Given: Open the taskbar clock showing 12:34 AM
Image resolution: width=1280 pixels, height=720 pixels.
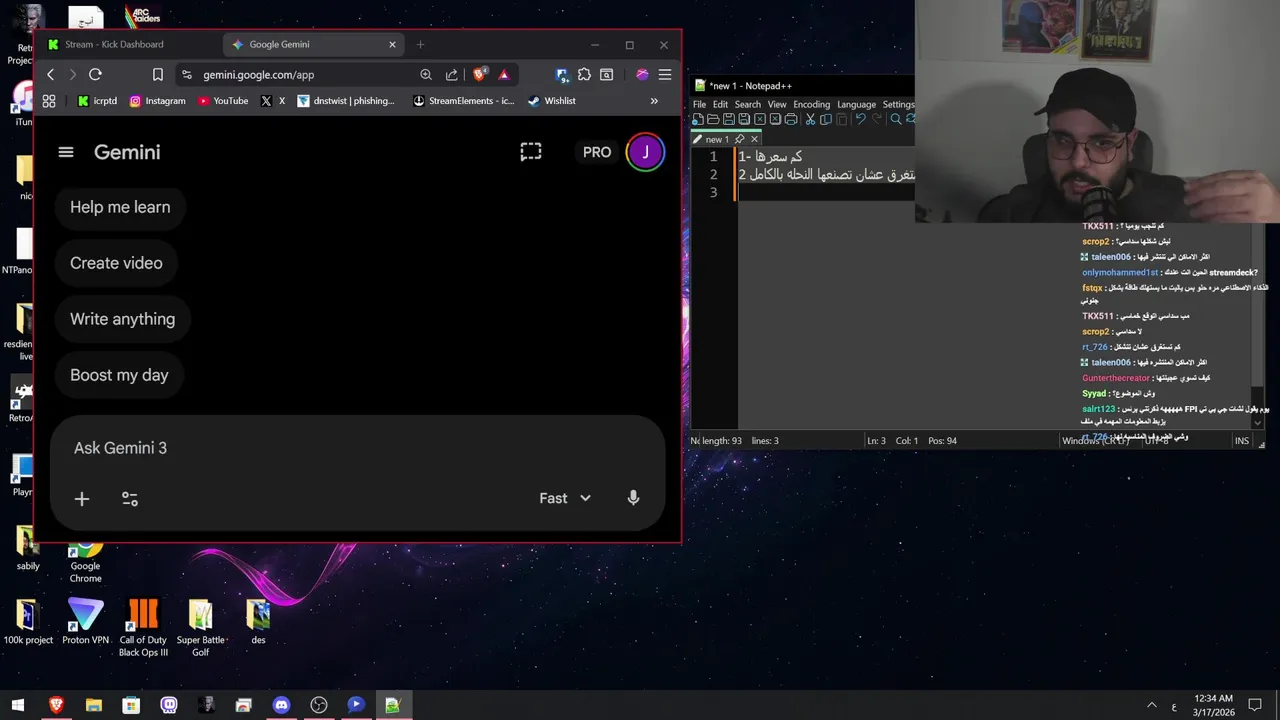Looking at the screenshot, I should click(x=1213, y=705).
